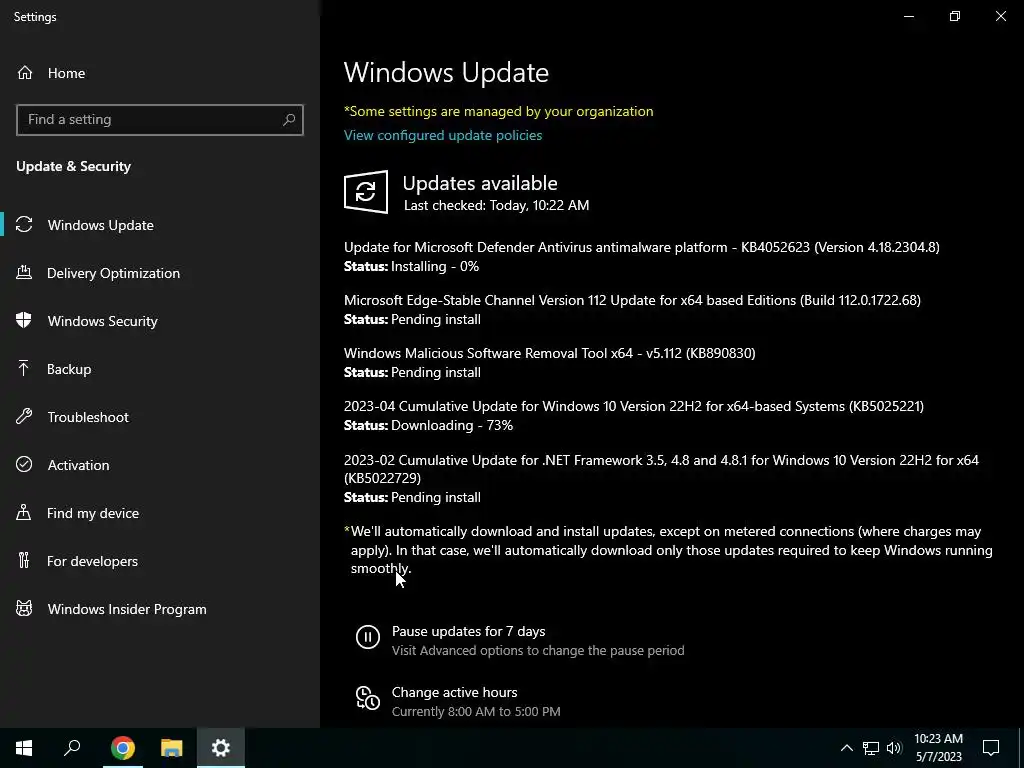Click 'Currently 8:00 AM to 5:00 PM' text
The width and height of the screenshot is (1024, 768).
coord(476,711)
